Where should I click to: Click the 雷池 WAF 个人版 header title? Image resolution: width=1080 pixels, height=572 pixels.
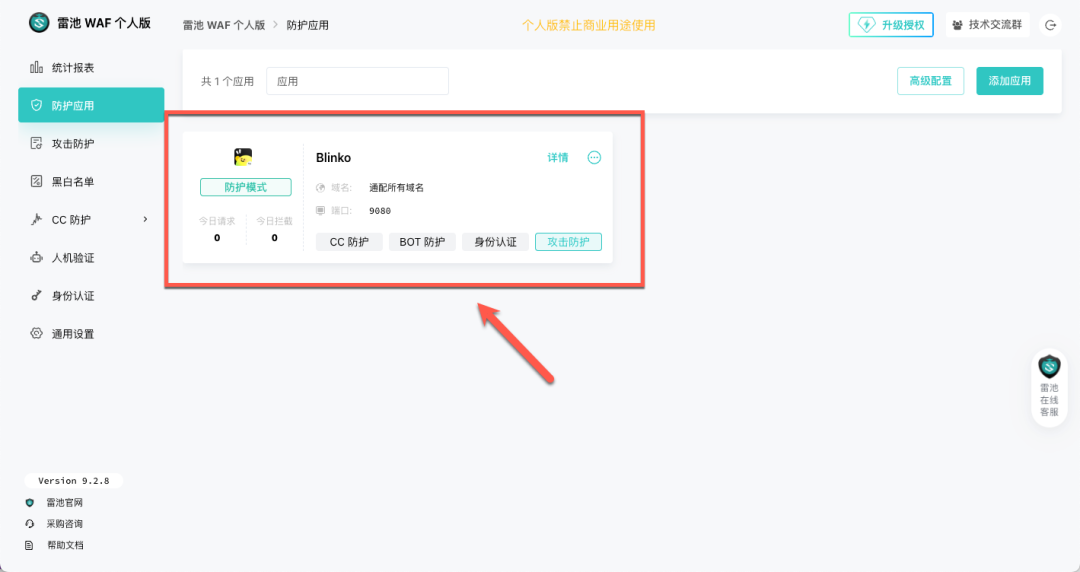pos(104,23)
